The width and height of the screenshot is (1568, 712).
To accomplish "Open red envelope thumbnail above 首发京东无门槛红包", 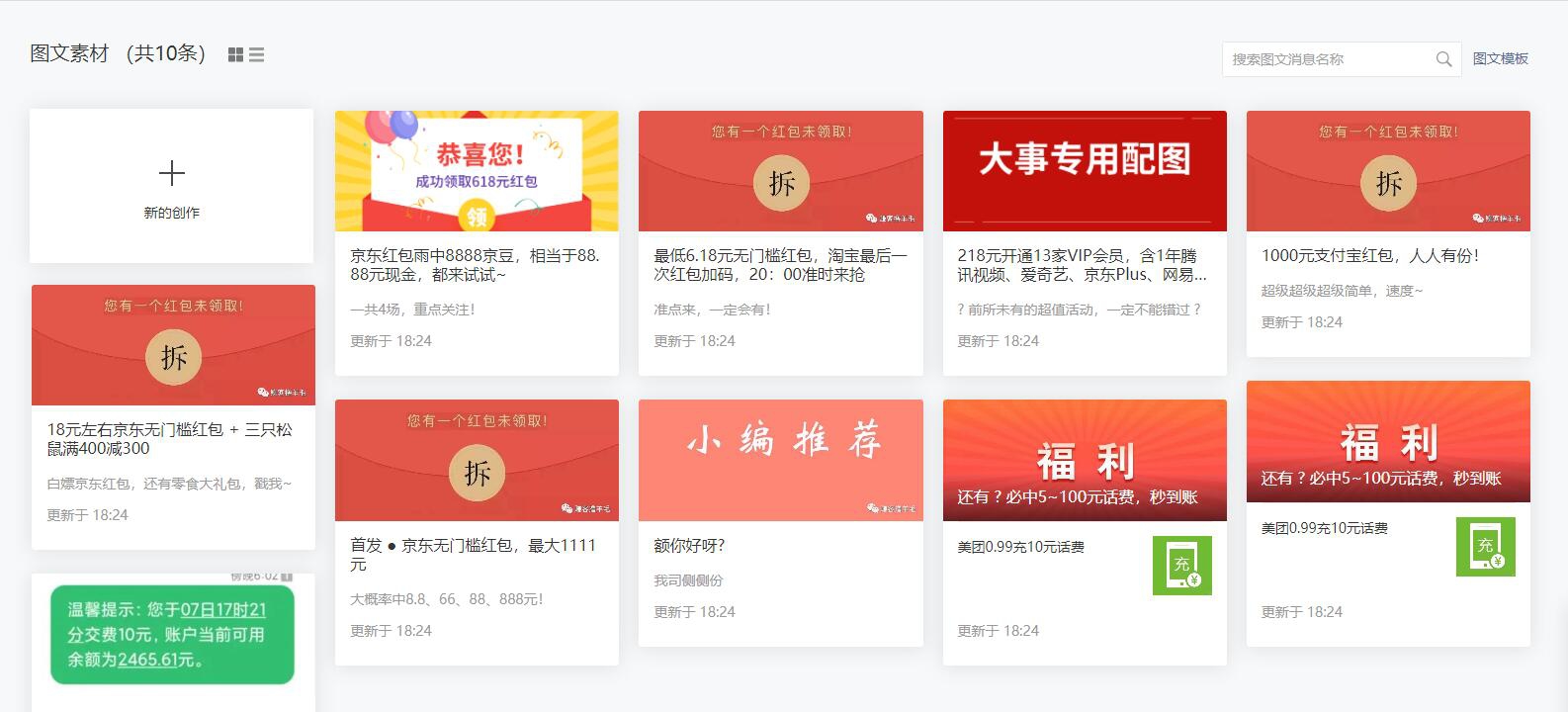I will click(477, 460).
